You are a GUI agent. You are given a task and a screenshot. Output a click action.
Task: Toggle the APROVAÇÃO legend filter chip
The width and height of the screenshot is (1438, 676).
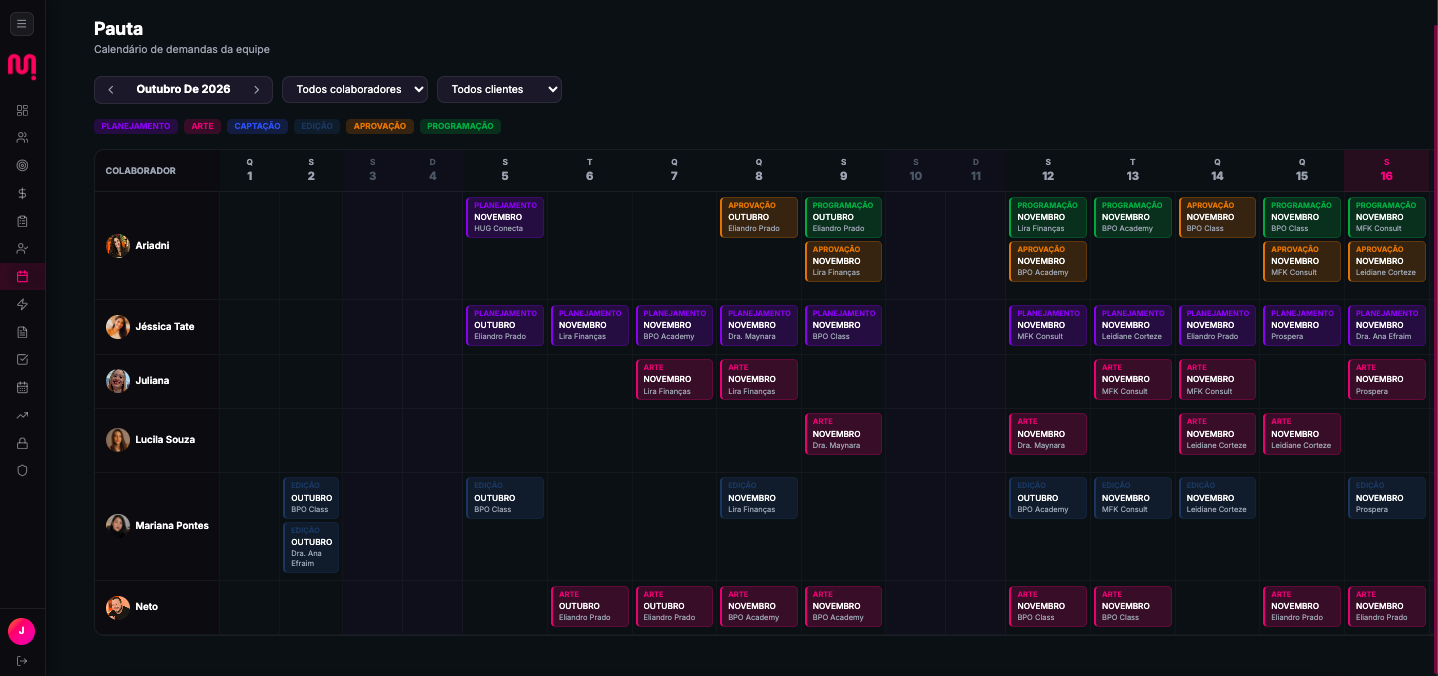point(380,127)
